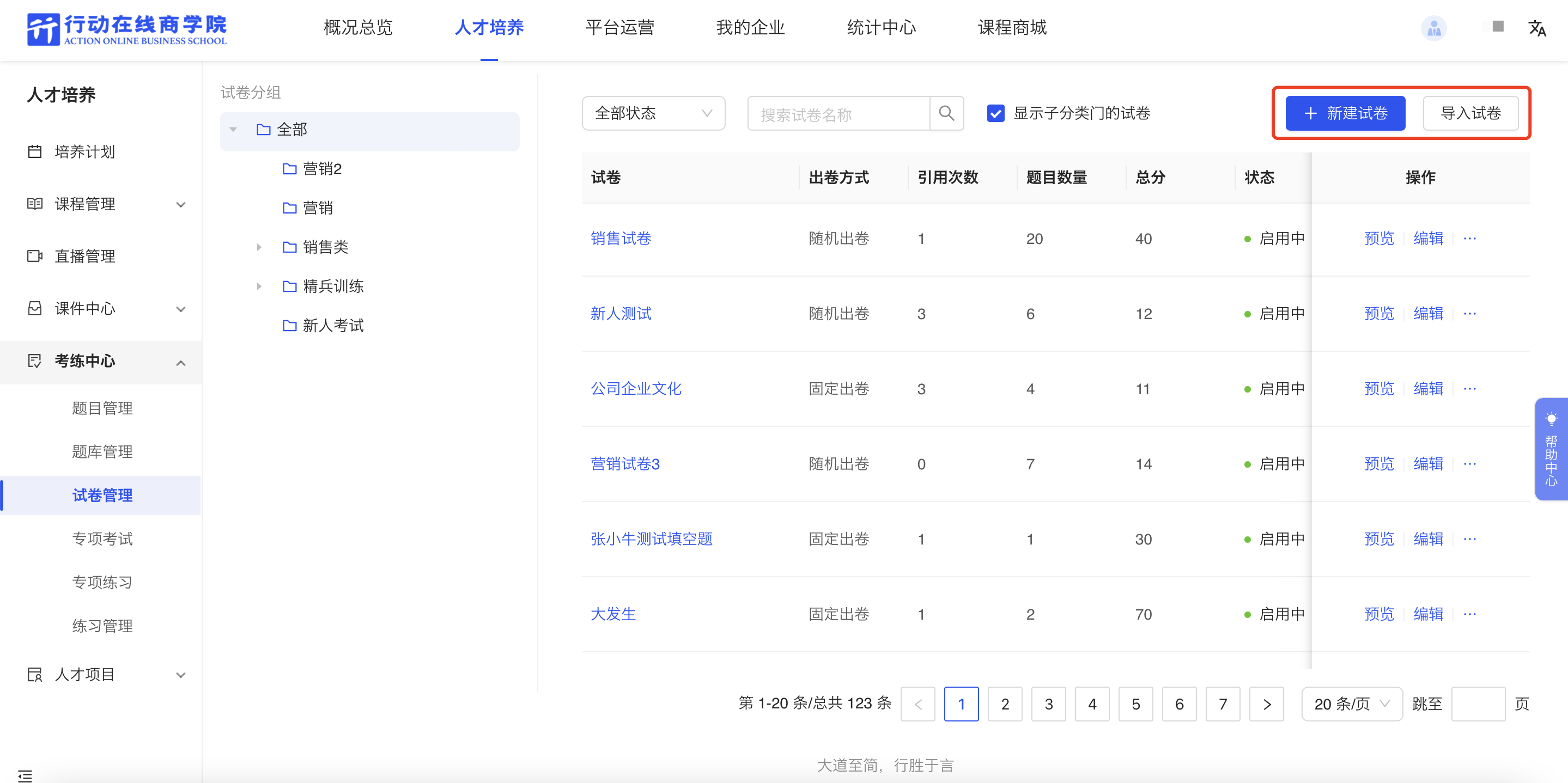Screen dimensions: 1568x783
Task: Preview the 营销试卷3 paper
Action: point(1379,463)
